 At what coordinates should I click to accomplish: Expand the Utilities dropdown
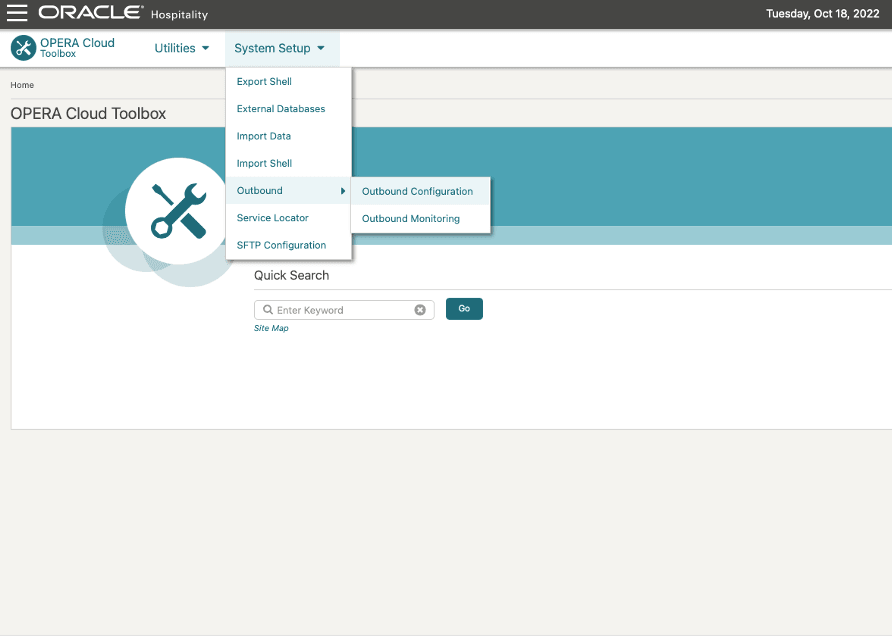tap(181, 47)
